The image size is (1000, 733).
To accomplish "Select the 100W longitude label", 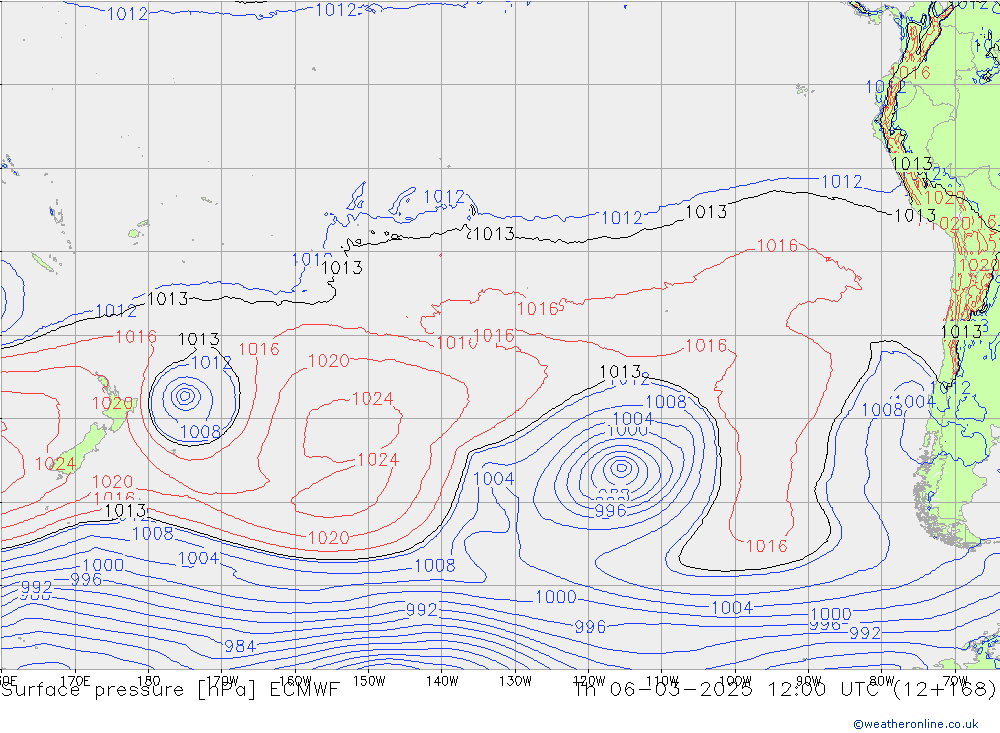I will click(735, 681).
